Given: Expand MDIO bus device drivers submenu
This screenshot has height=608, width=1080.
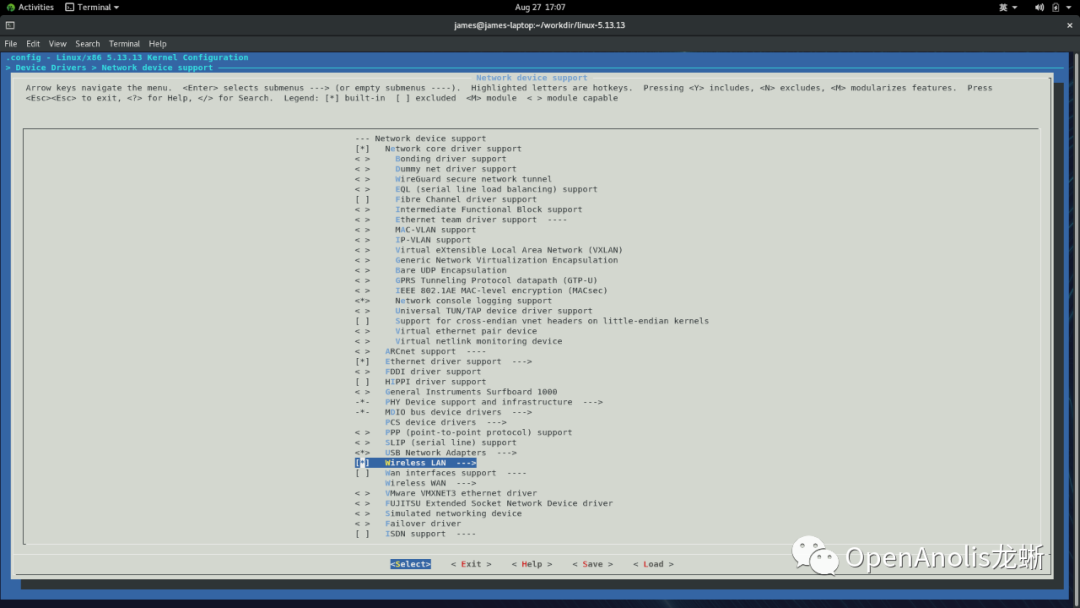Looking at the screenshot, I should point(458,412).
